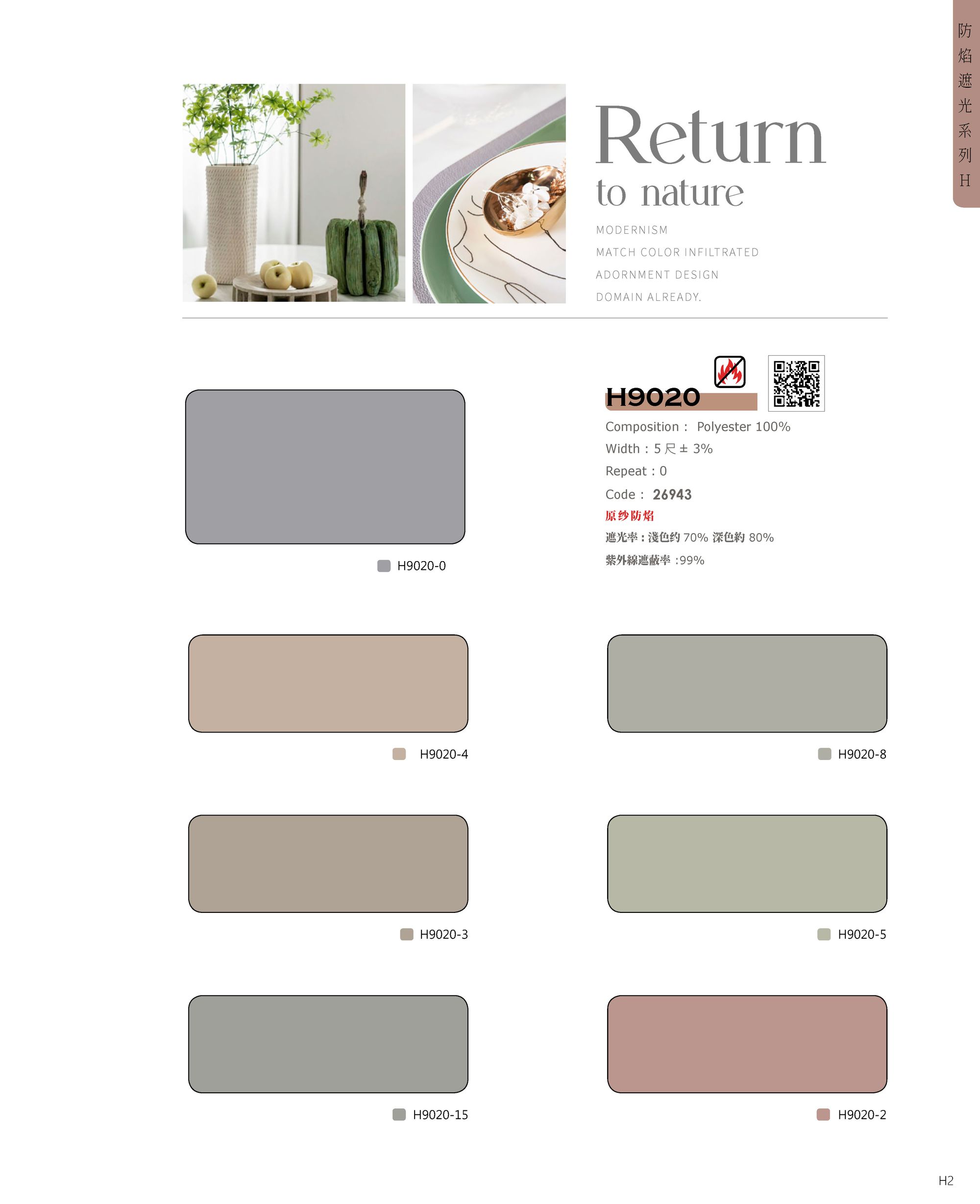Open the vase and plant photo
This screenshot has height=1204, width=980.
pos(294,193)
